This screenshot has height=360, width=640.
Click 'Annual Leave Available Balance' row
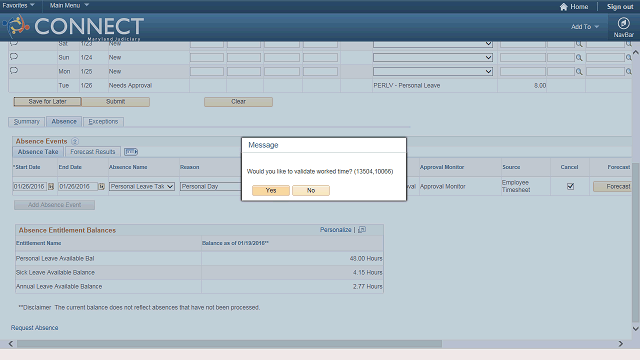[x=199, y=287]
